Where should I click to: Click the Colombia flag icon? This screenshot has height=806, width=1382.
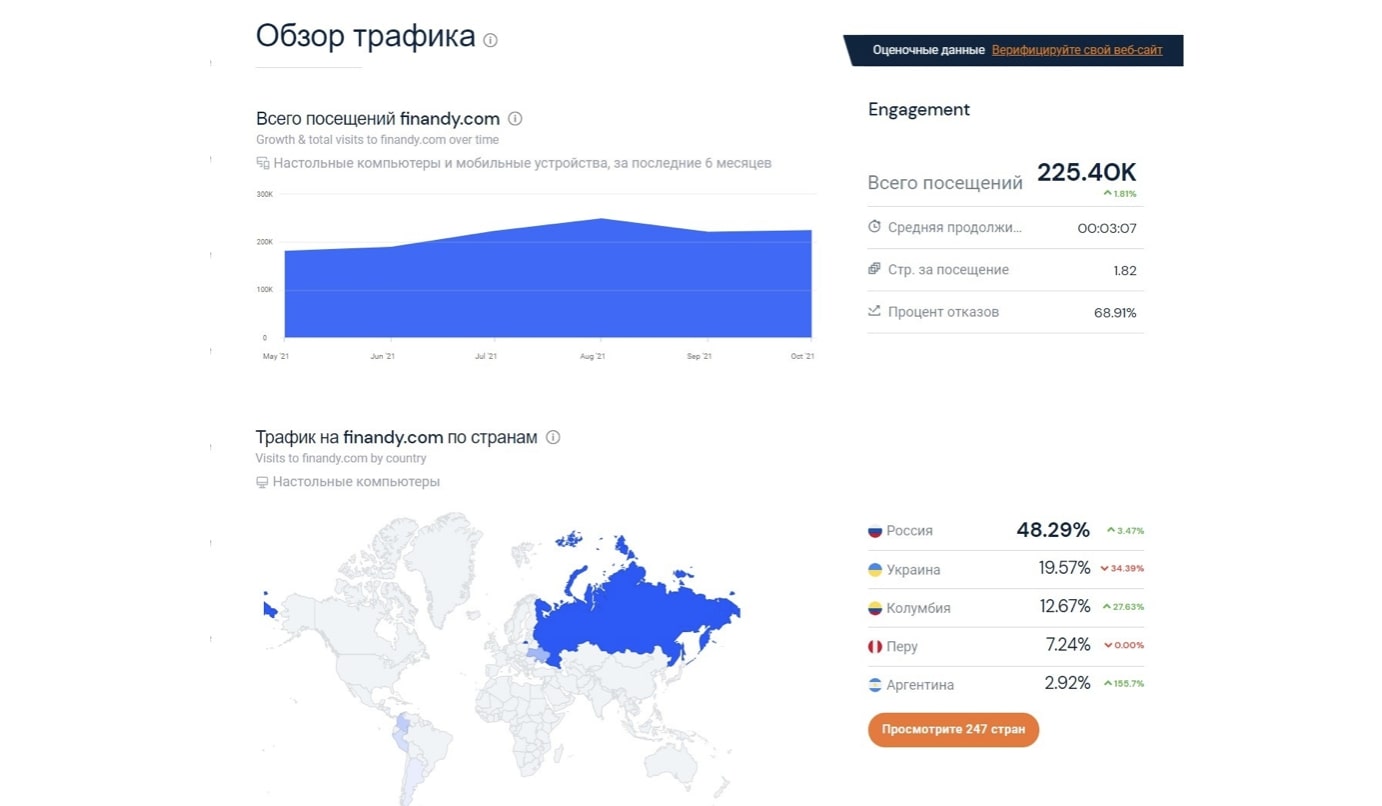click(875, 608)
